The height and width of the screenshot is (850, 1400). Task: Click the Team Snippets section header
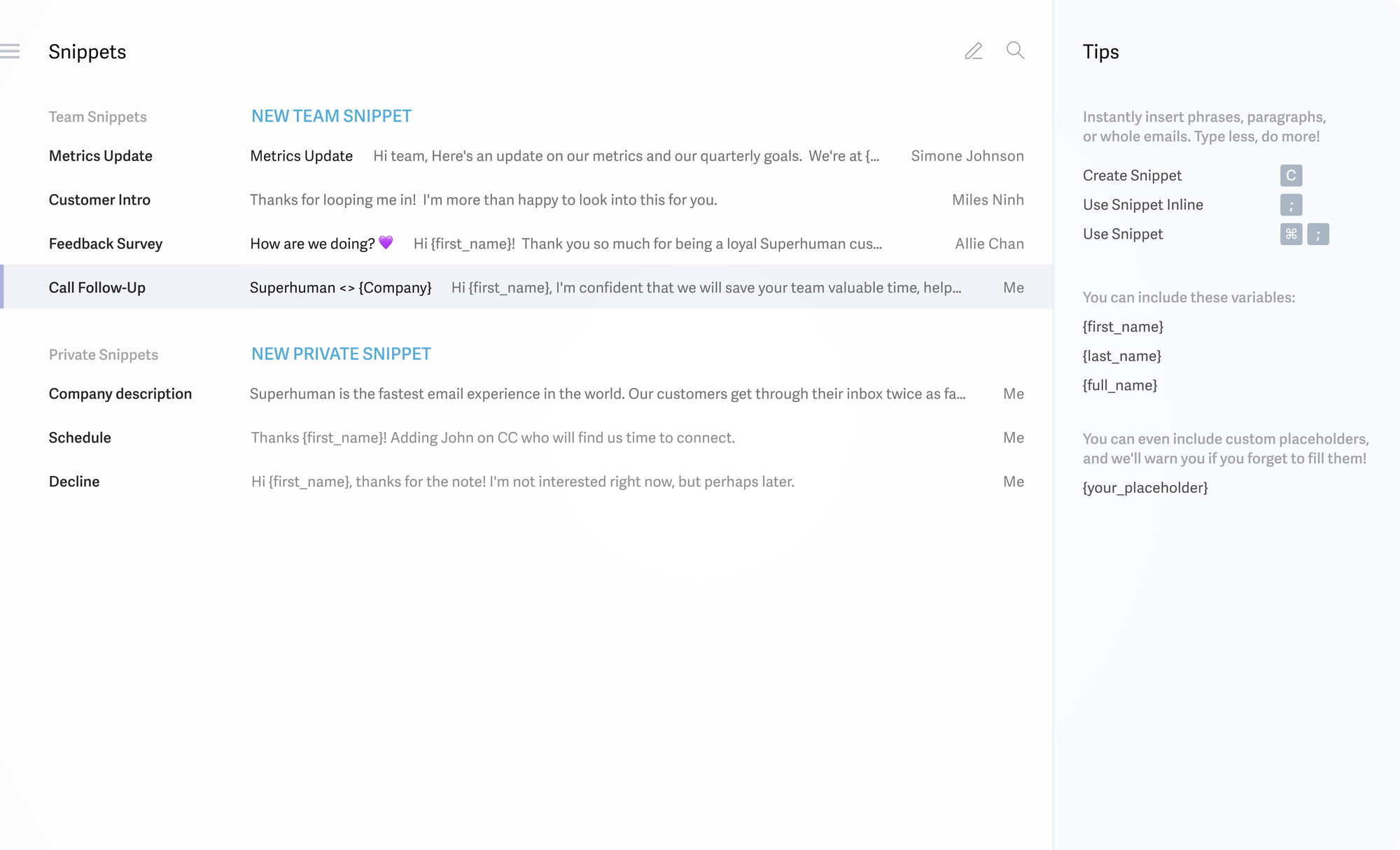98,117
